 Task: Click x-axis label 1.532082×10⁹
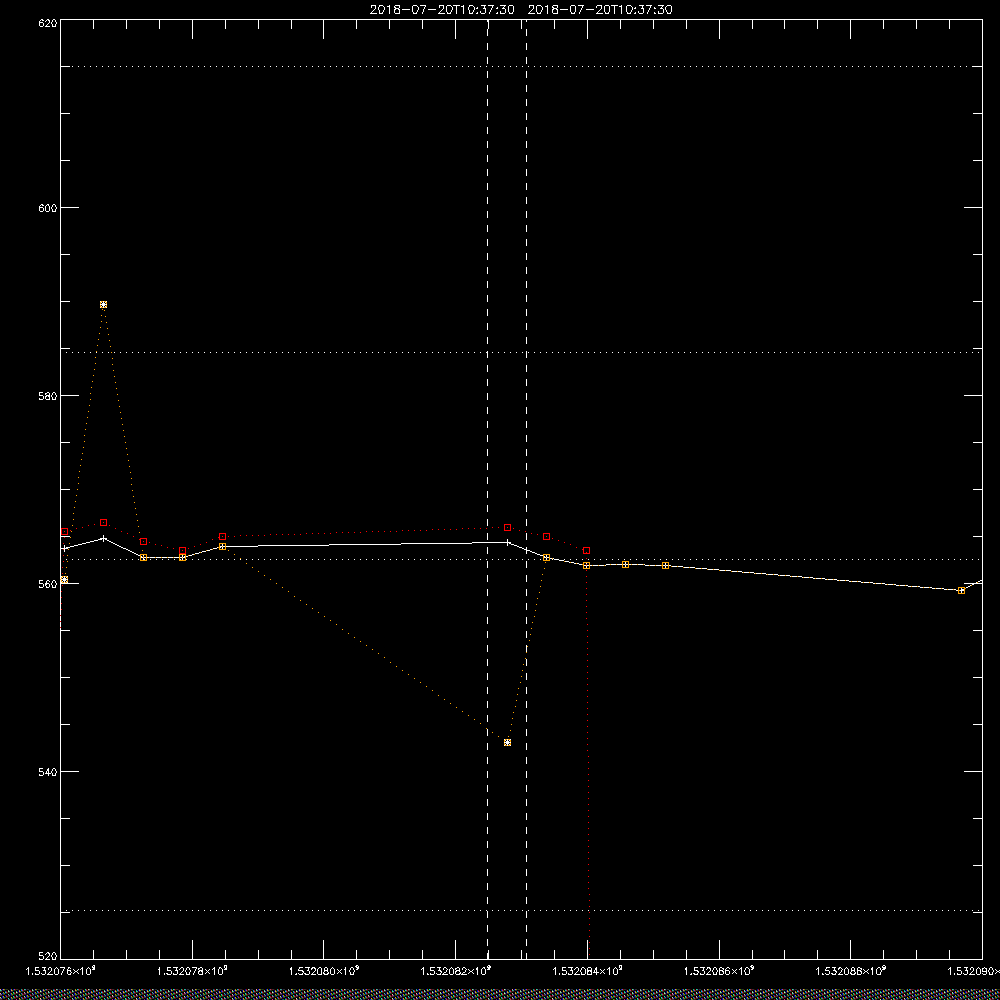tap(457, 971)
